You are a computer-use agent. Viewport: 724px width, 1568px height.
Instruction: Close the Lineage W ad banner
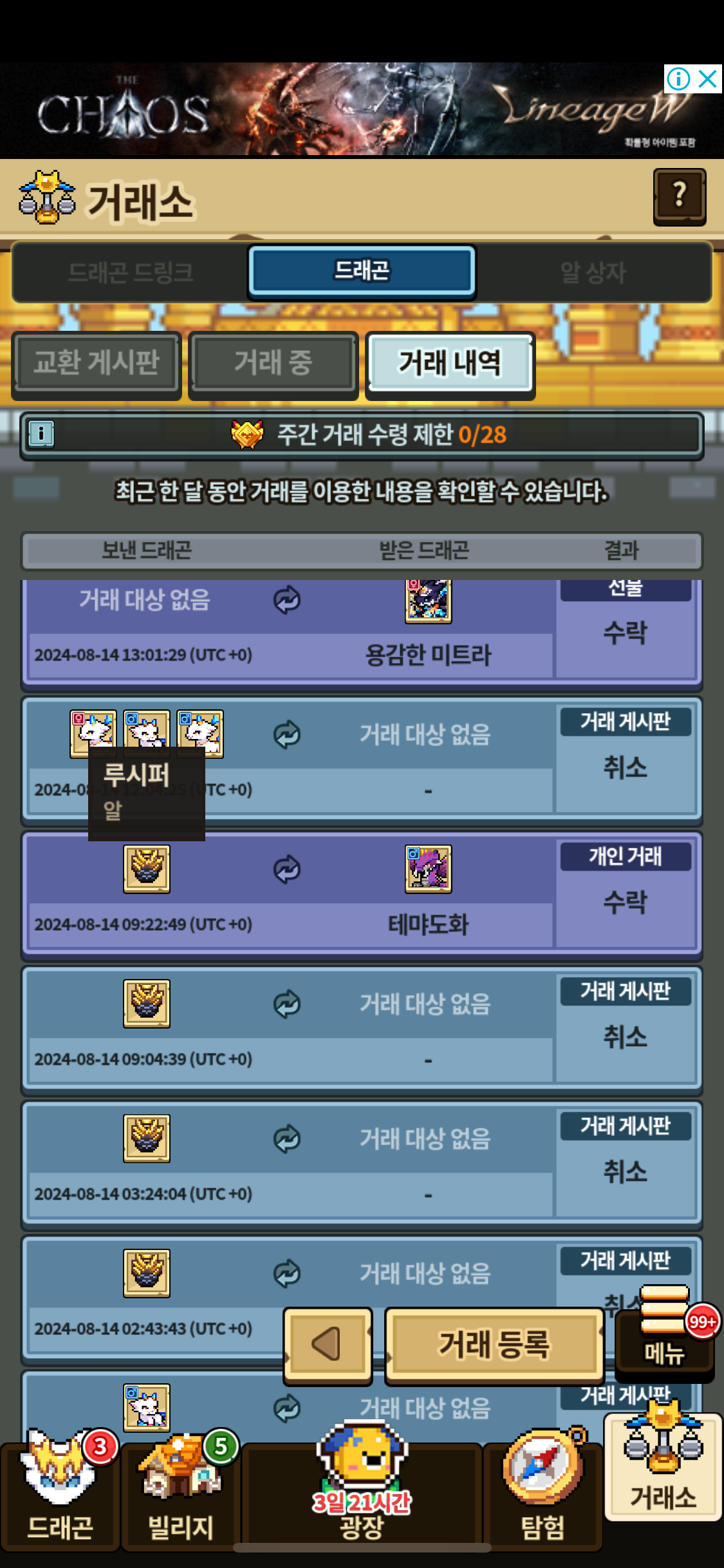pos(708,79)
